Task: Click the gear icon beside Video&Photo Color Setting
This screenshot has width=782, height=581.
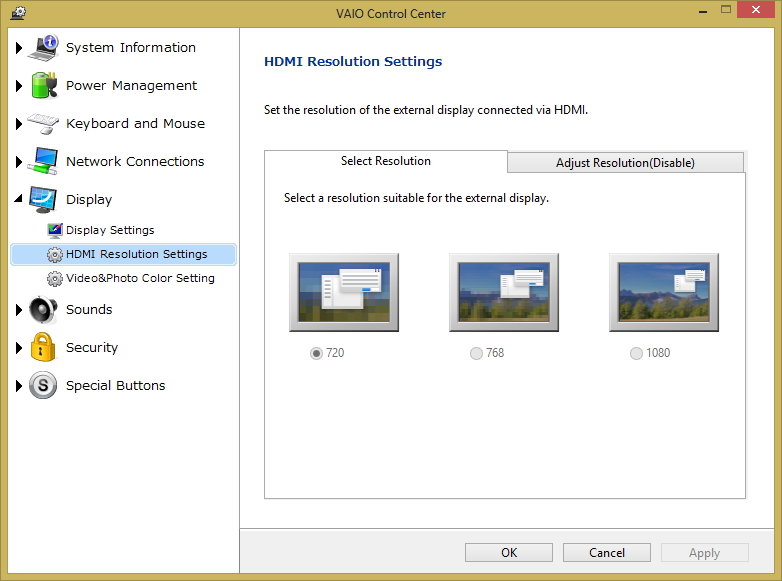Action: tap(55, 278)
